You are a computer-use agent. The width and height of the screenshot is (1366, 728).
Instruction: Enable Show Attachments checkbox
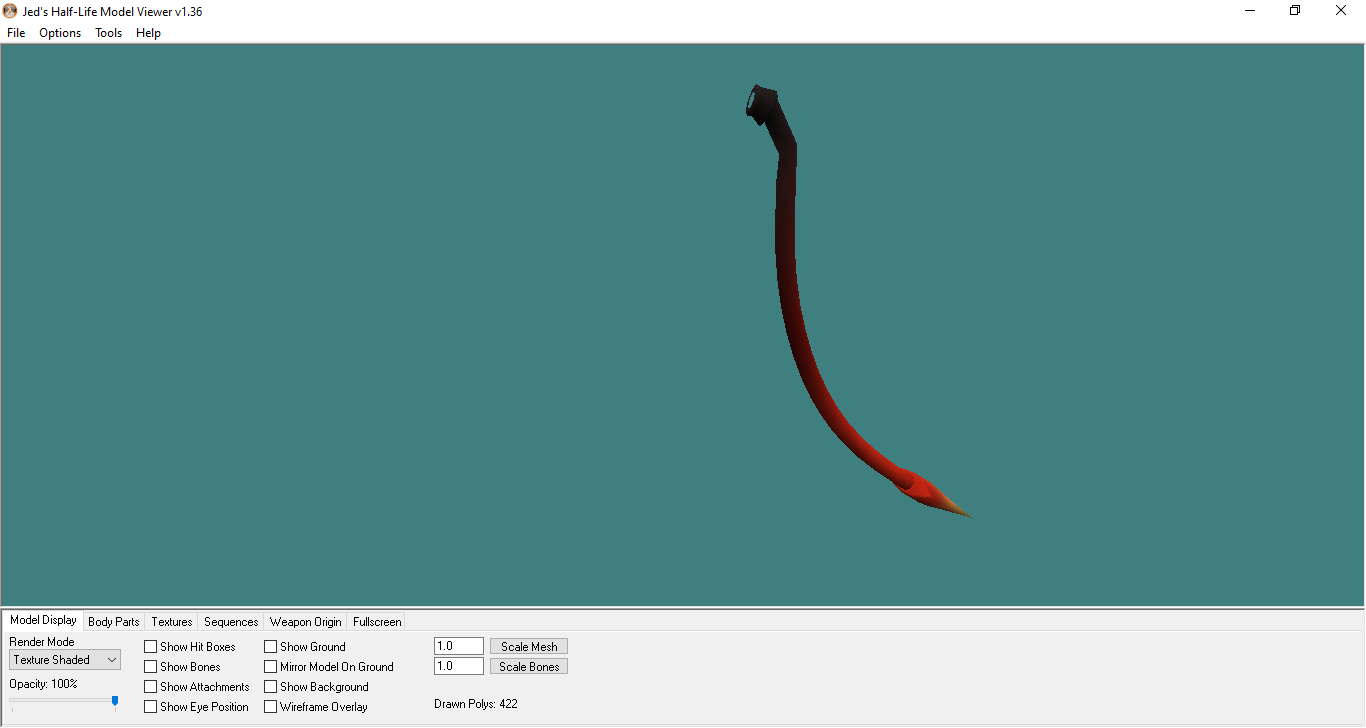151,687
